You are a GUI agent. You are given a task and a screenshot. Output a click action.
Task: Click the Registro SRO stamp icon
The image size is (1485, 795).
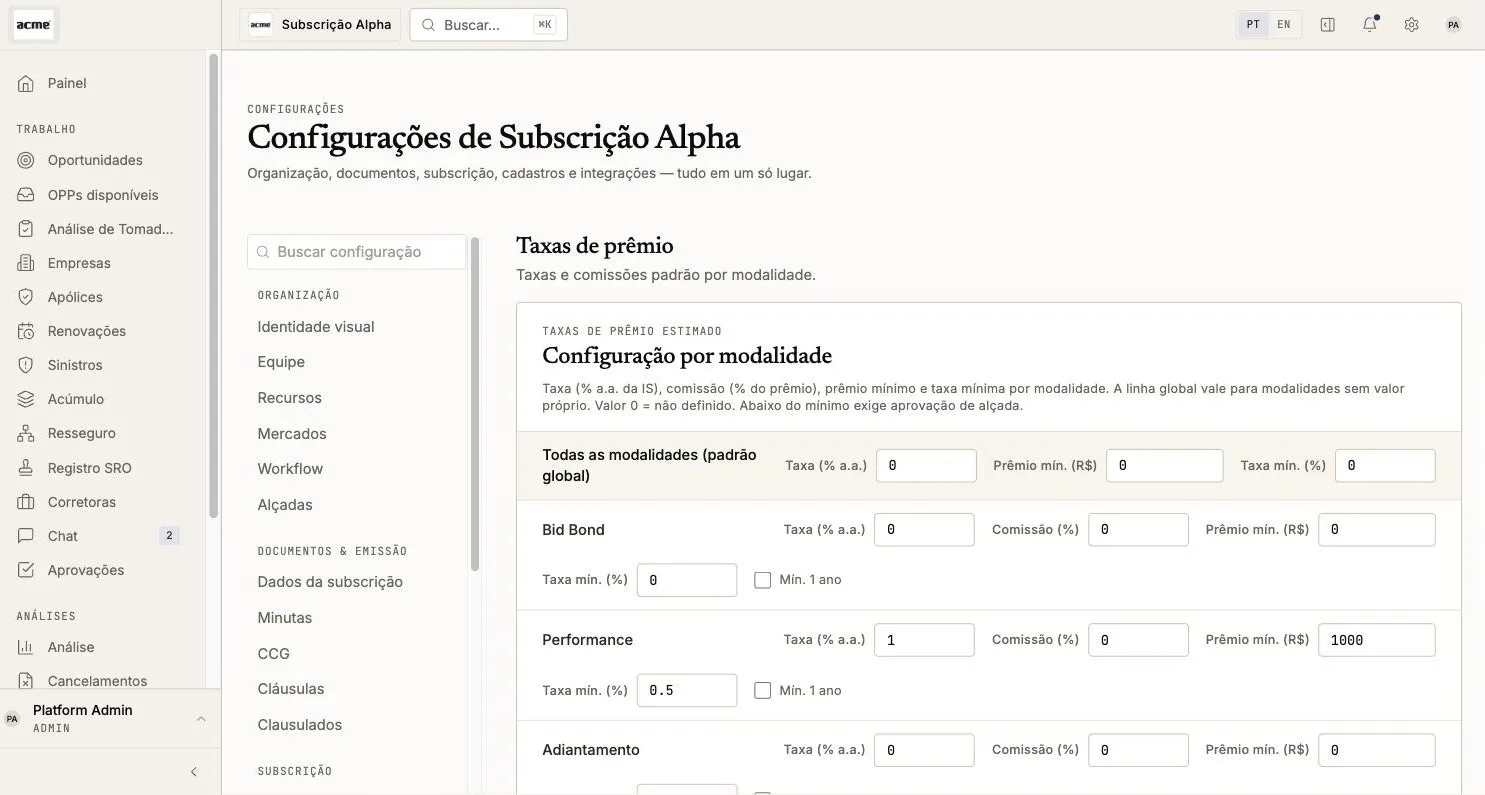coord(27,468)
